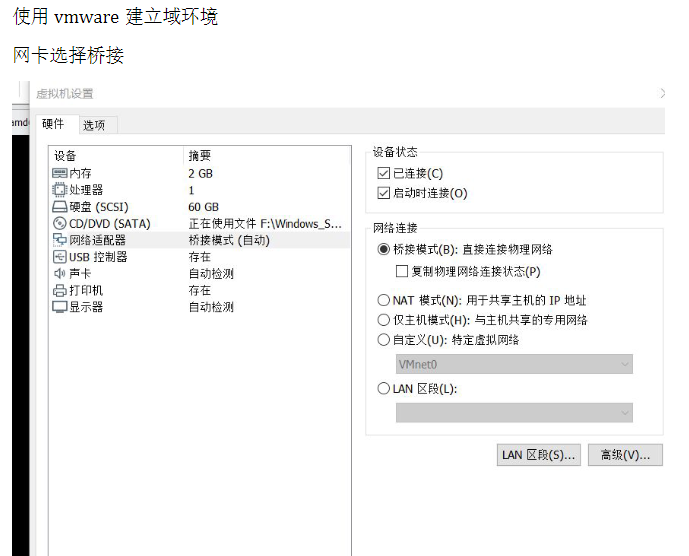Open the VMnet0 custom network dropdown

point(514,365)
